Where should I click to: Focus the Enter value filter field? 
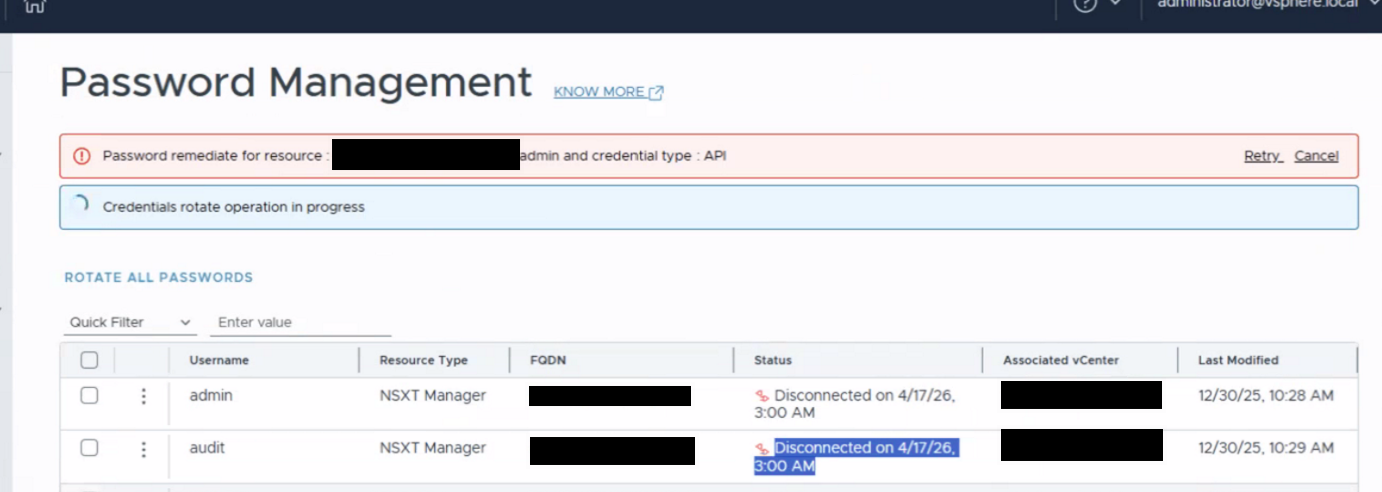tap(301, 322)
